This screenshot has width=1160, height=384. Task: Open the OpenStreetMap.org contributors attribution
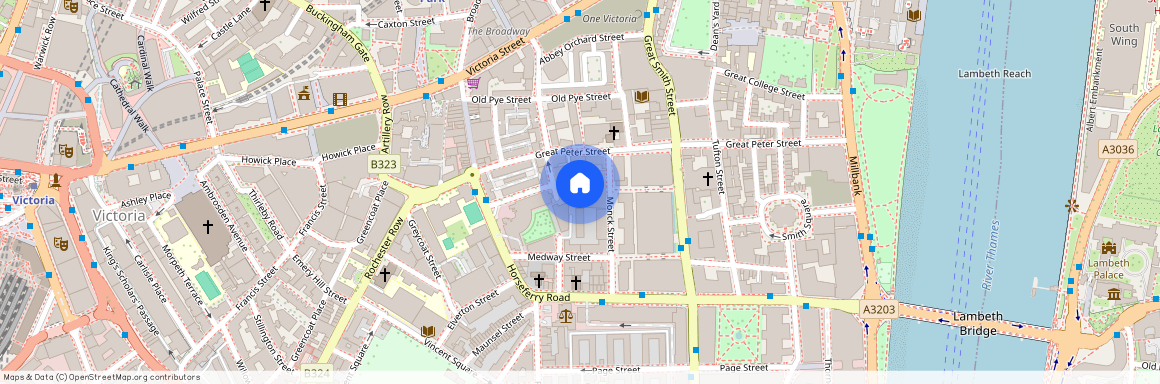coord(134,377)
